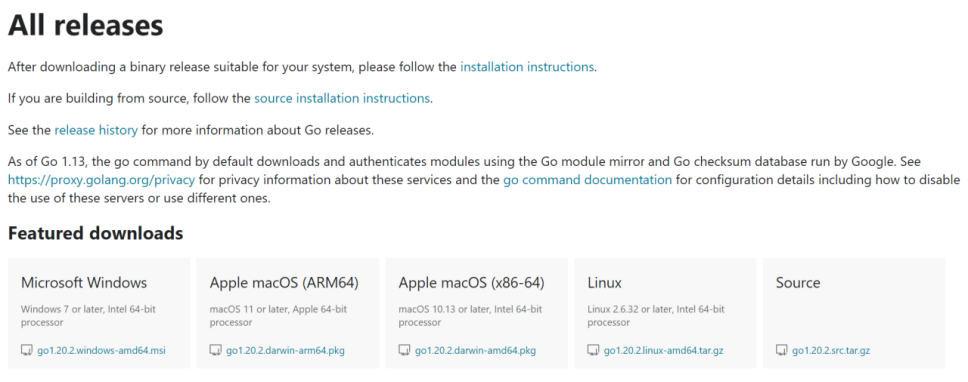Open https://proxy.golang.org/privacy link
The image size is (968, 382).
tap(101, 180)
